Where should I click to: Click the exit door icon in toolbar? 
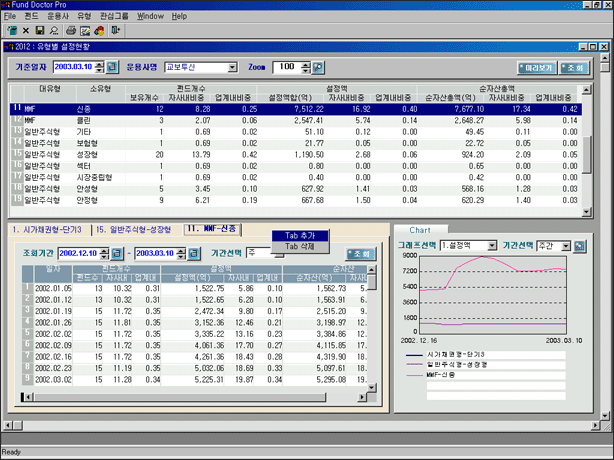pyautogui.click(x=116, y=31)
